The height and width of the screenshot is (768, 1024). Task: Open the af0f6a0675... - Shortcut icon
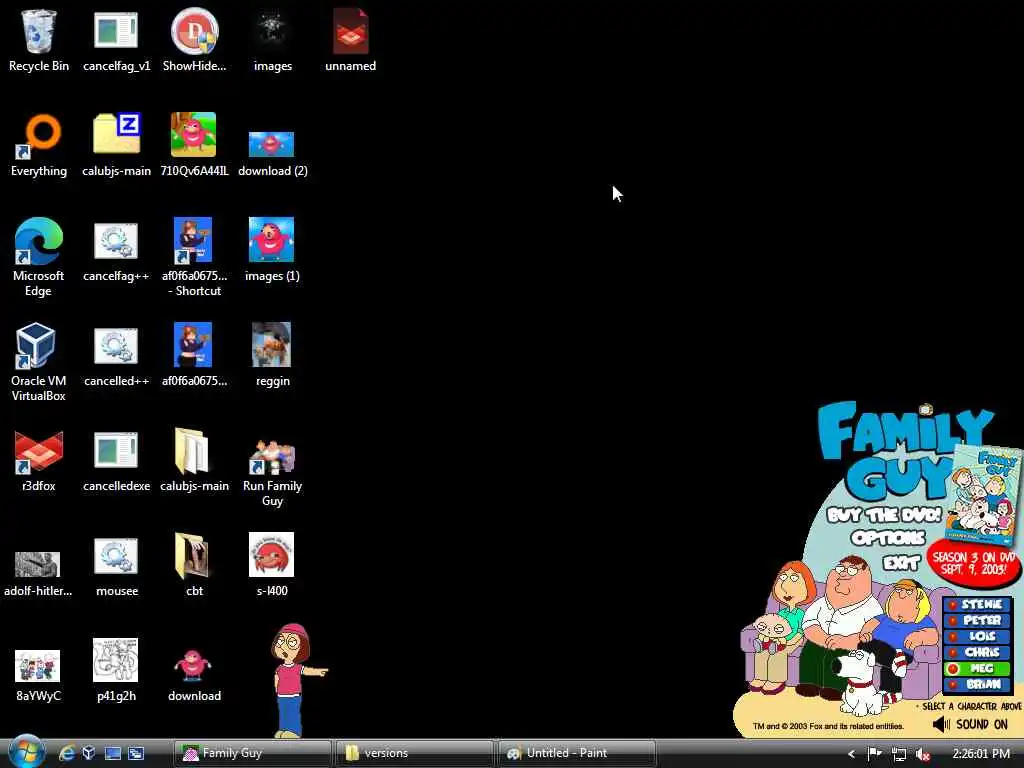194,256
